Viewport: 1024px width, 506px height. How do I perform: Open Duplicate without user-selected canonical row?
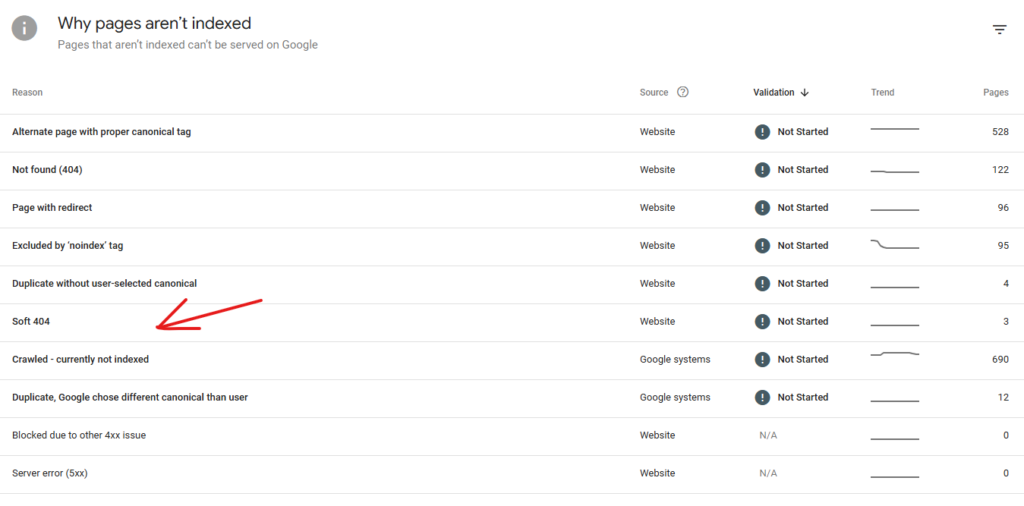pos(104,284)
